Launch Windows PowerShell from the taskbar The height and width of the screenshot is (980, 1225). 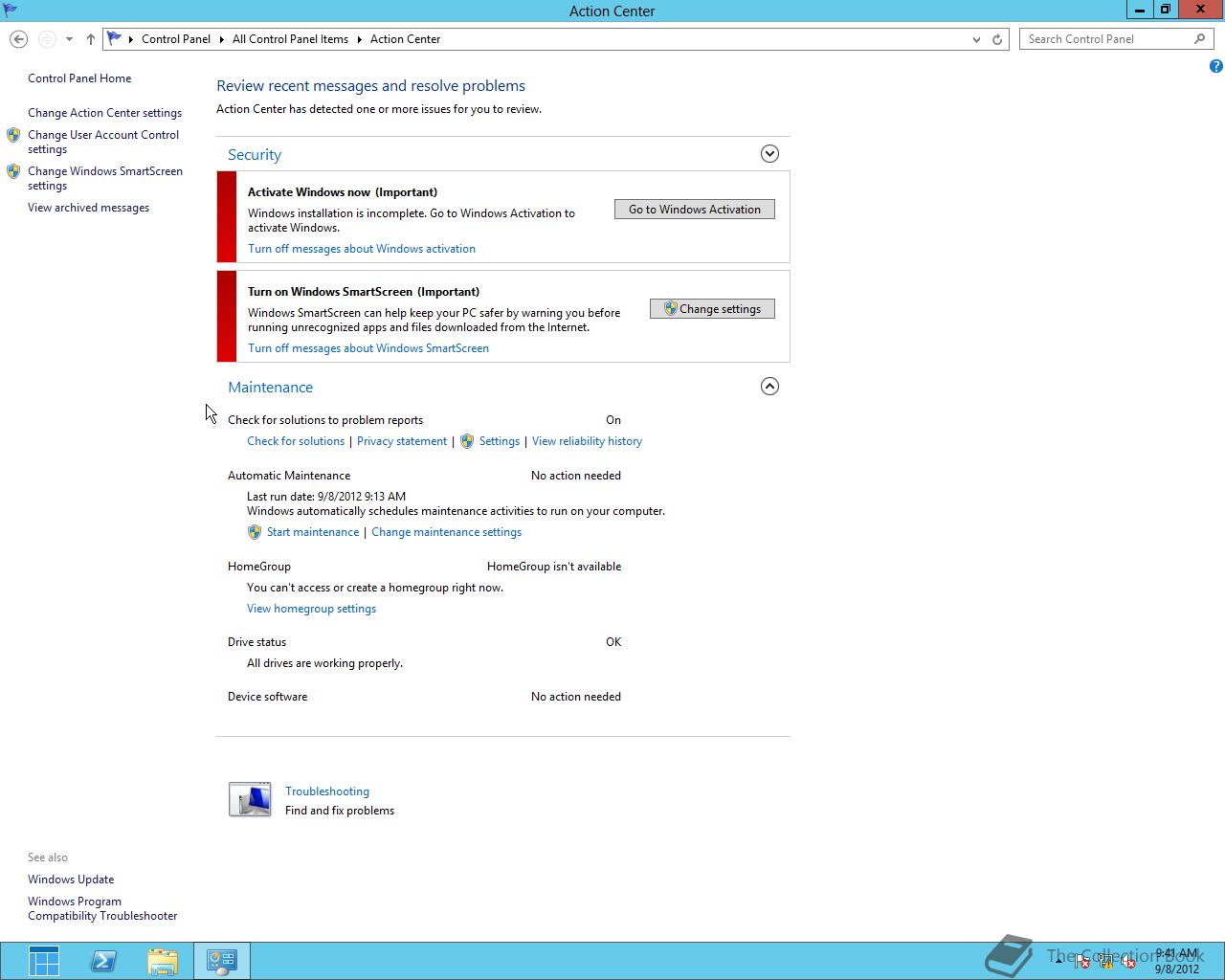pyautogui.click(x=103, y=961)
